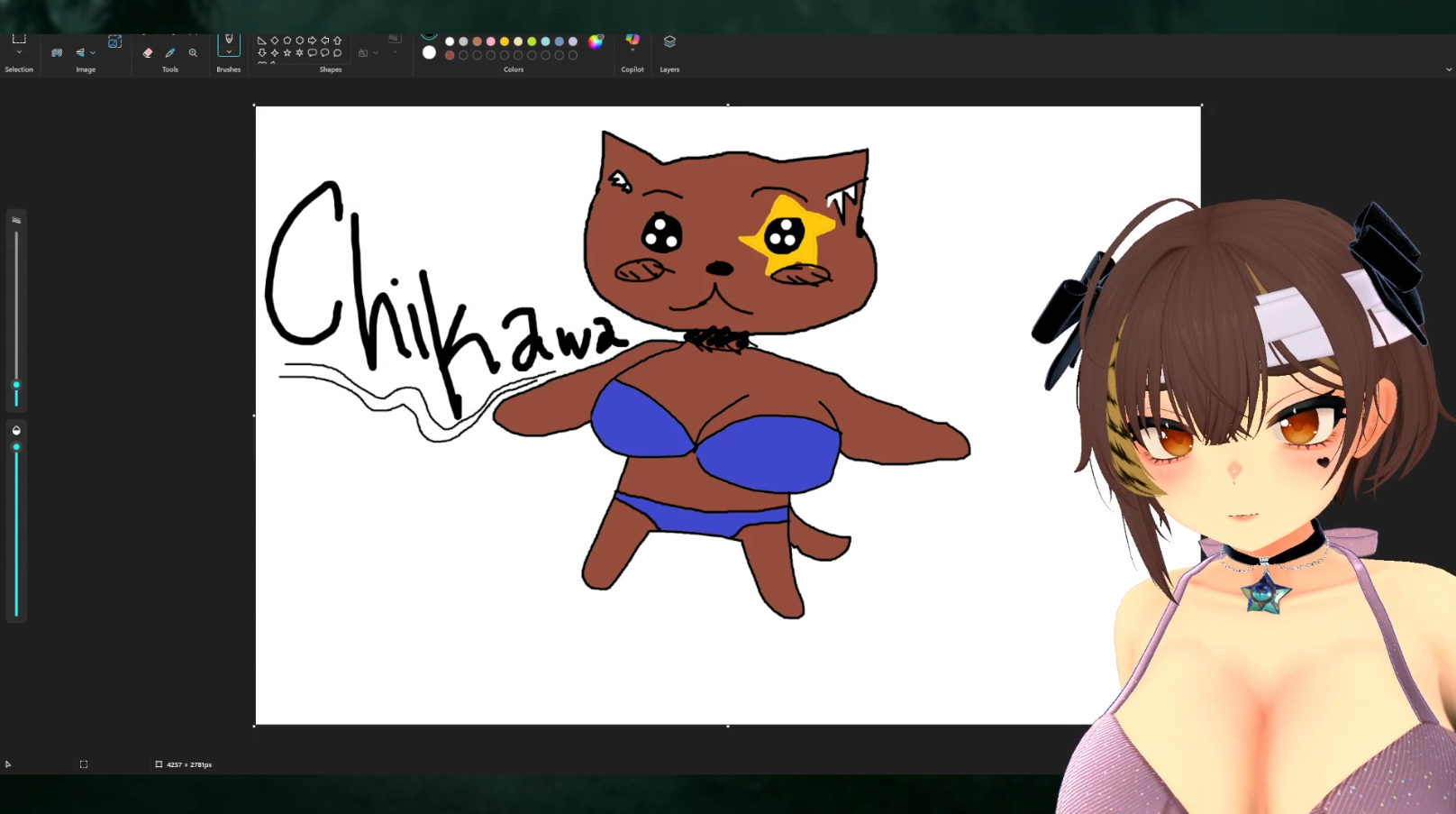
Task: Open the Layers panel
Action: click(x=669, y=41)
